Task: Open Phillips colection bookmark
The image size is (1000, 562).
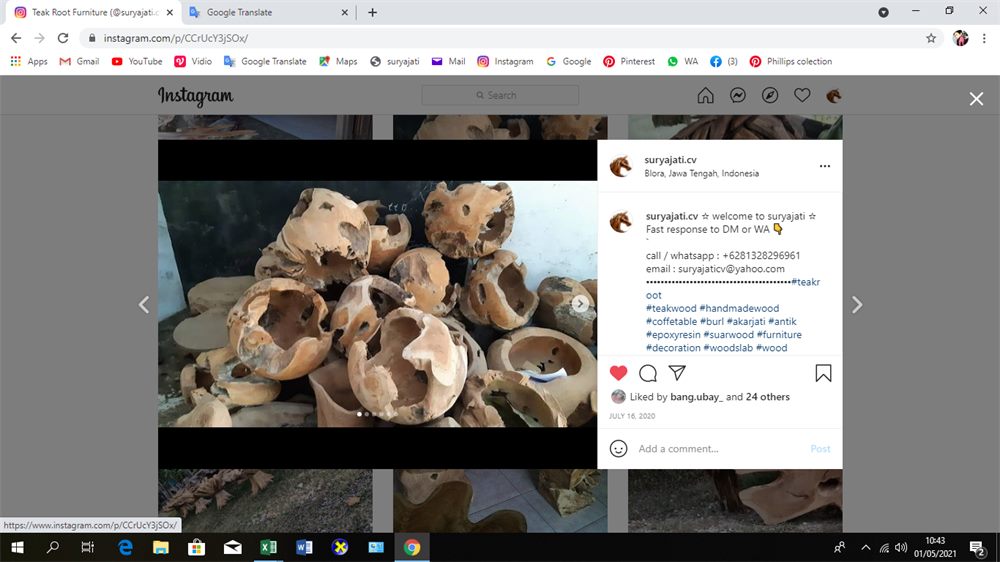Action: (x=791, y=61)
